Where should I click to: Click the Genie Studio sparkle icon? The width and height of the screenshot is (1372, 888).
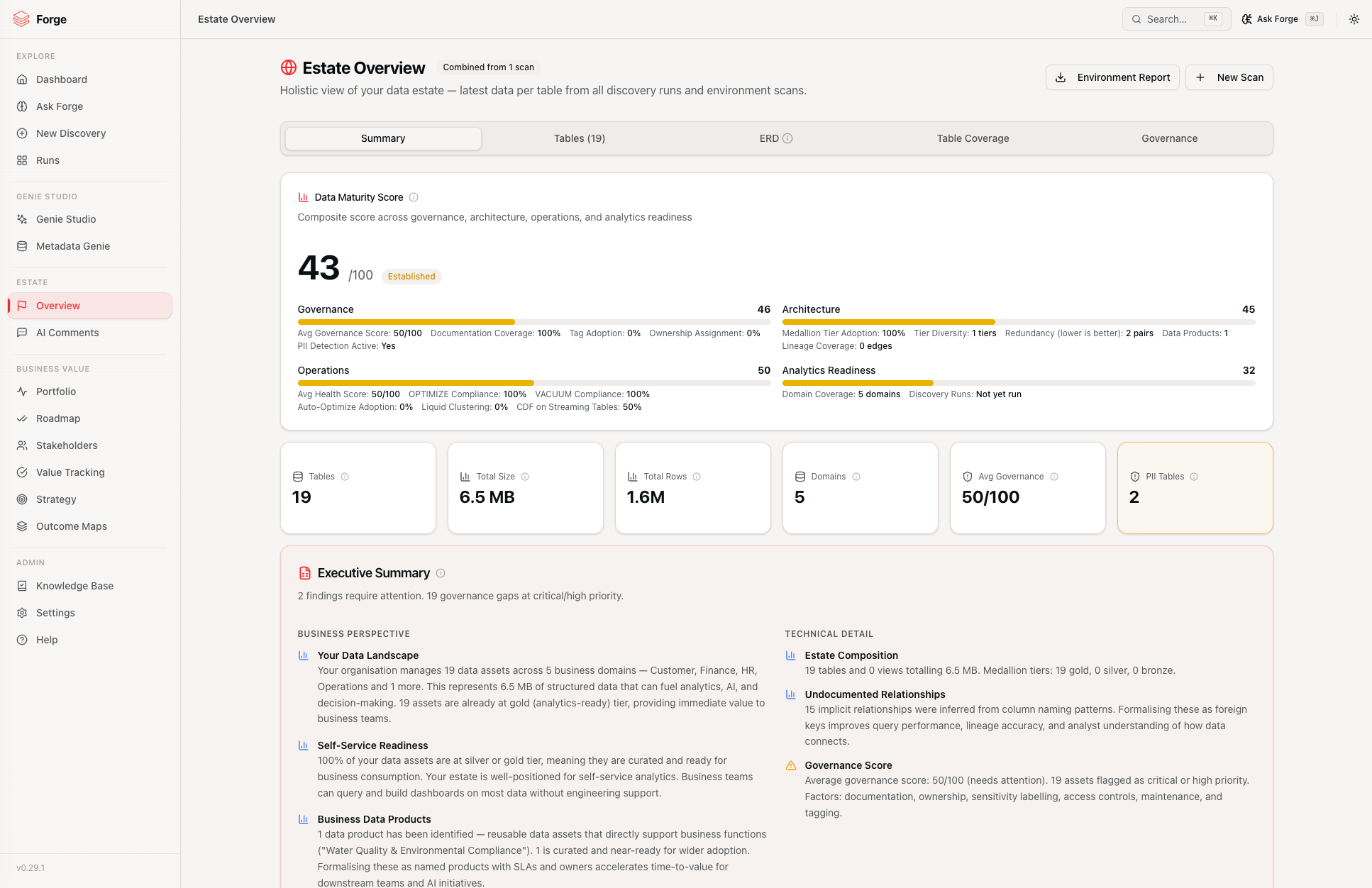point(22,219)
